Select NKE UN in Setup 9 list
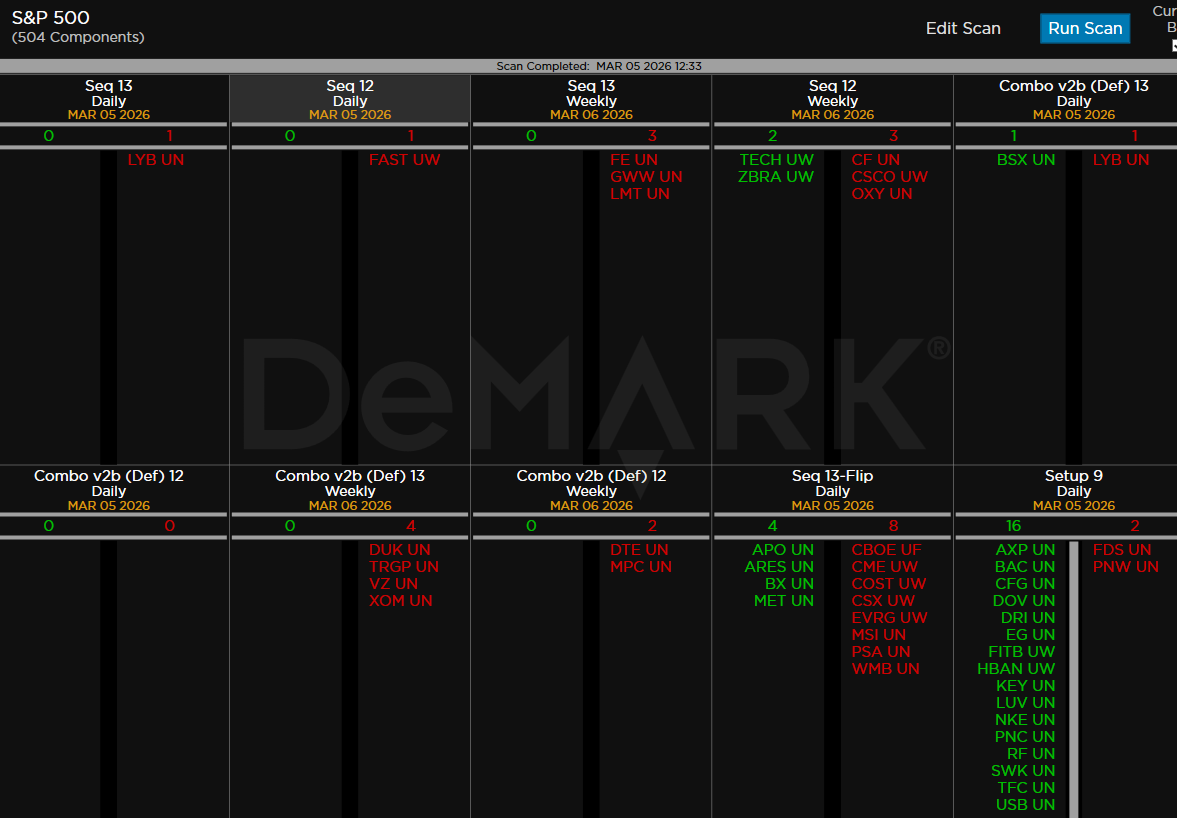 (1024, 720)
